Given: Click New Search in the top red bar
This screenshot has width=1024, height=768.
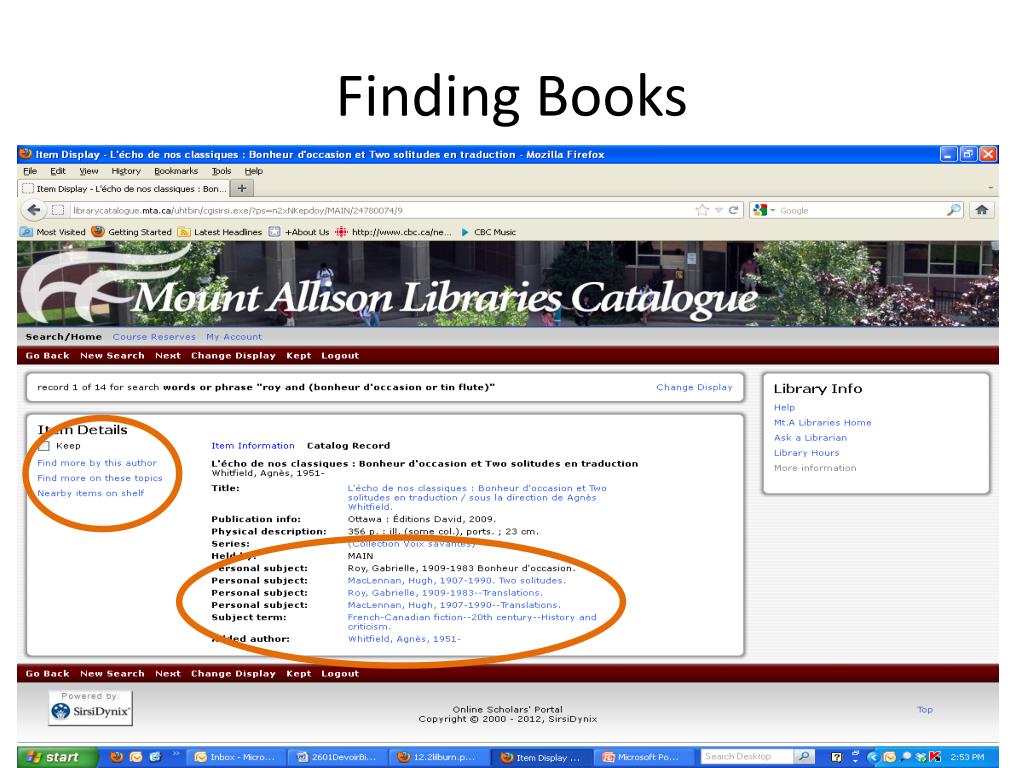Looking at the screenshot, I should (112, 356).
